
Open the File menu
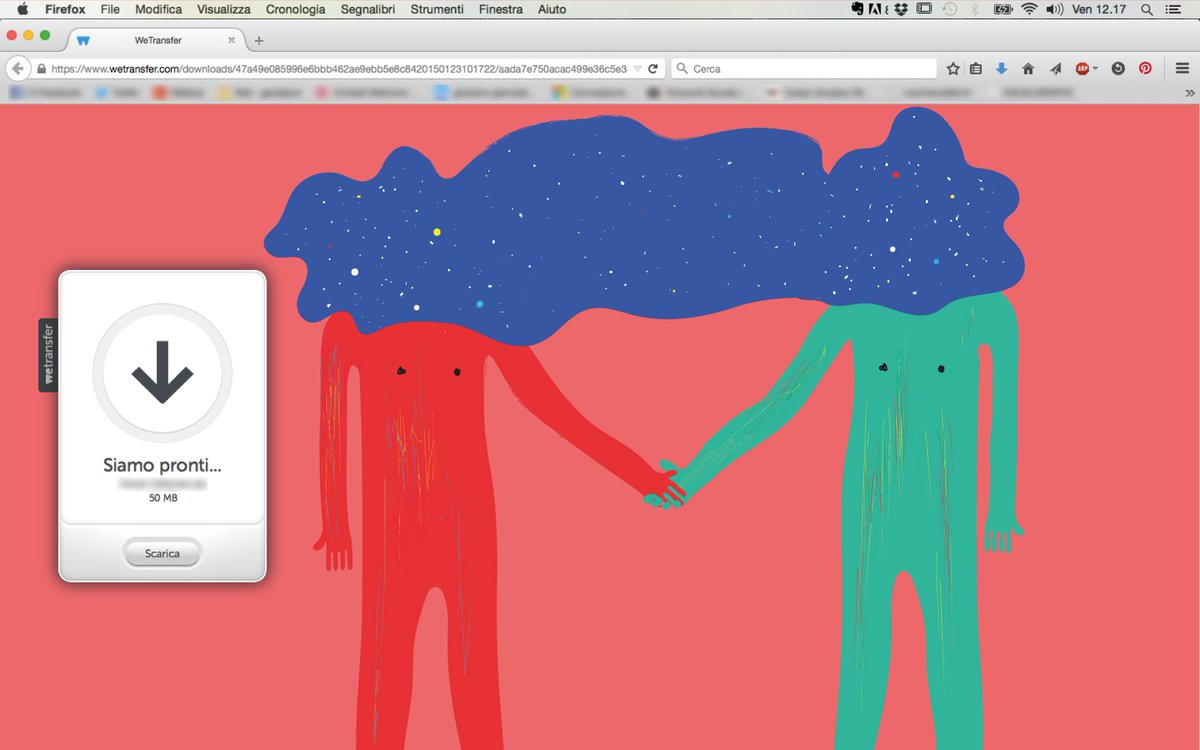pyautogui.click(x=110, y=9)
